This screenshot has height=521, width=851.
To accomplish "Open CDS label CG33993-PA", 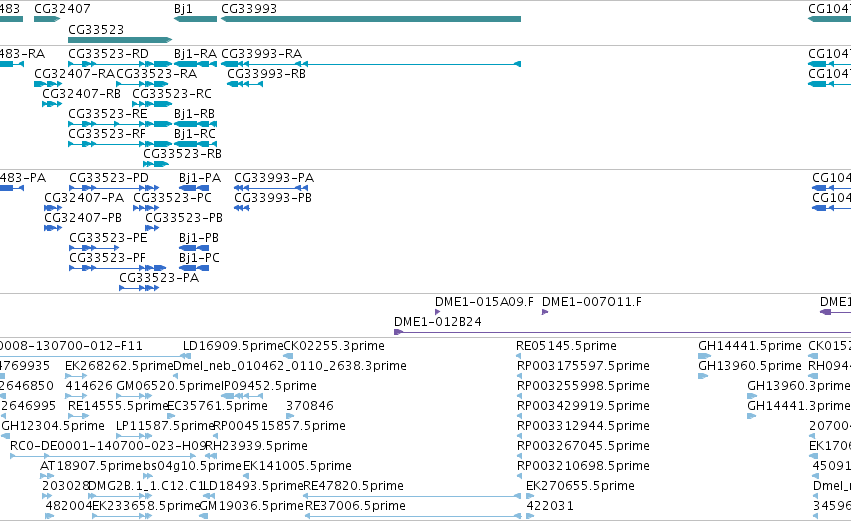I will [x=274, y=178].
